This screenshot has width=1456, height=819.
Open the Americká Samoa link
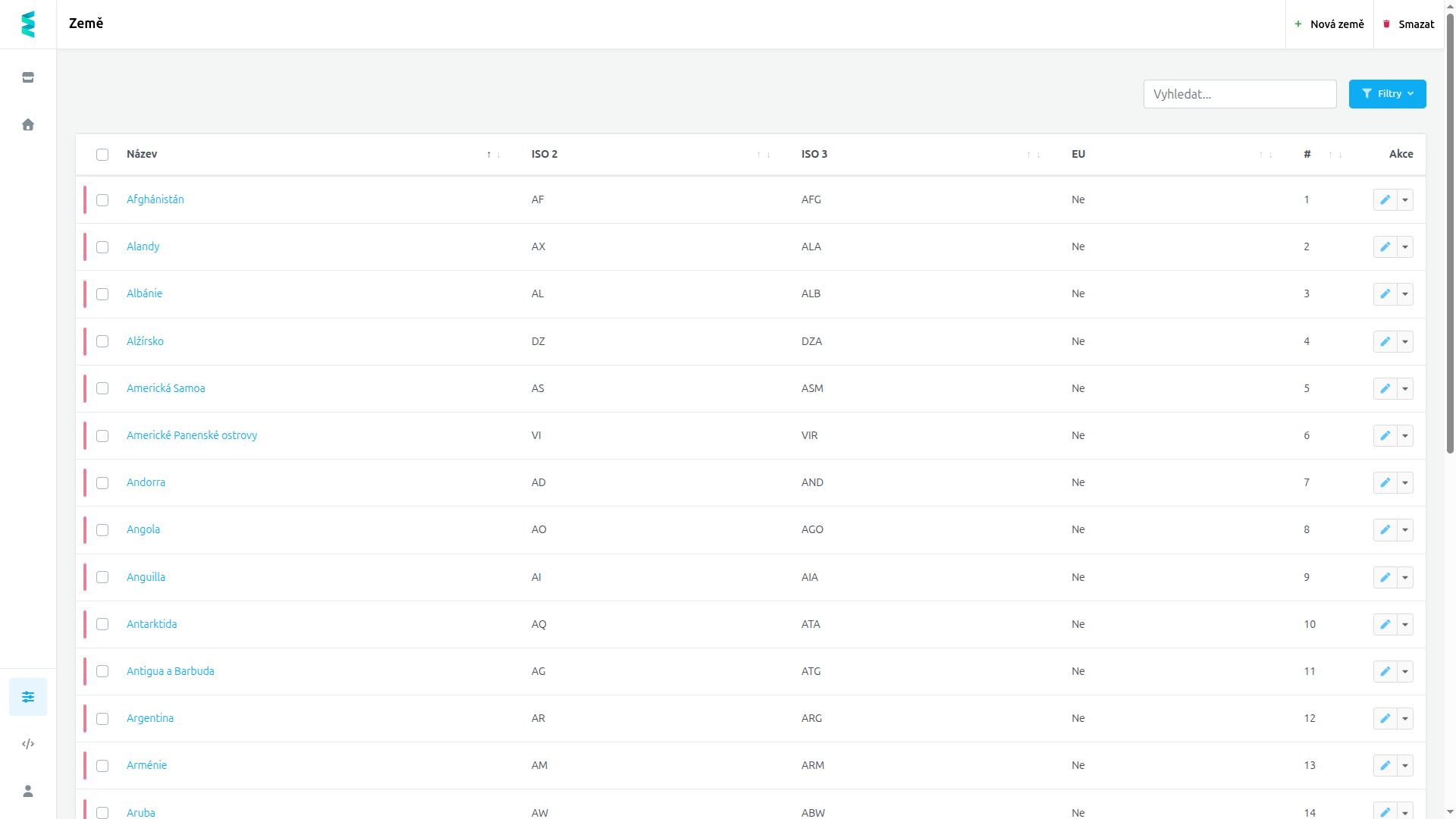(x=165, y=388)
